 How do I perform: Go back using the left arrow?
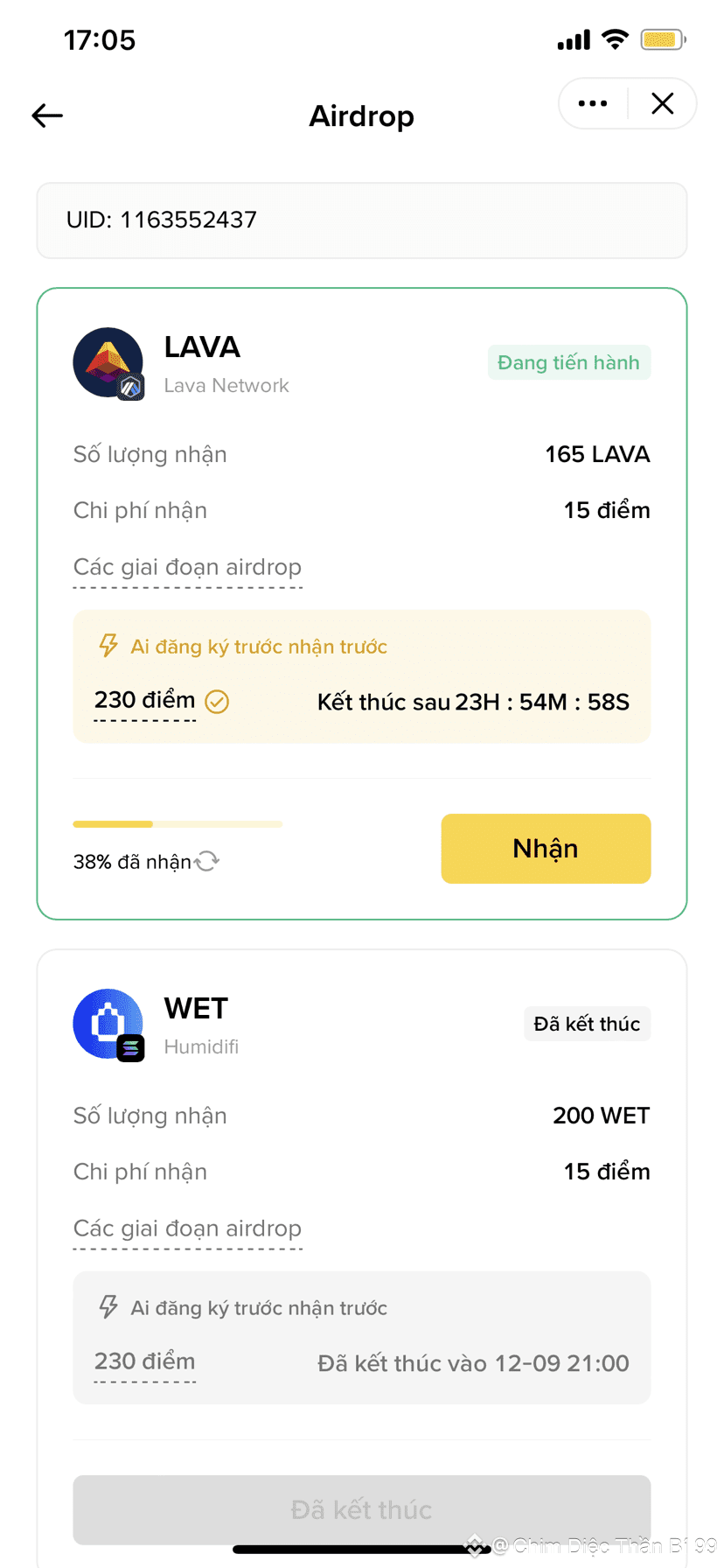(x=47, y=115)
